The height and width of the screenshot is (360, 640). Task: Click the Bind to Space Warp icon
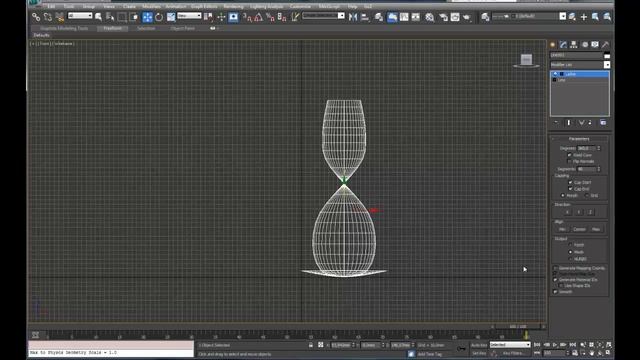[x=60, y=17]
